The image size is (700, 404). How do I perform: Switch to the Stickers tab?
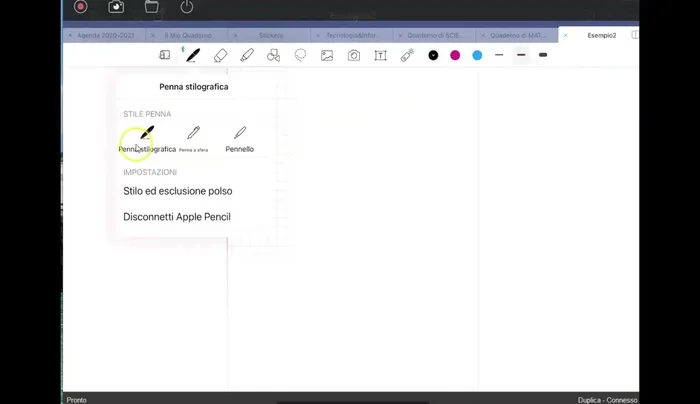pyautogui.click(x=271, y=35)
